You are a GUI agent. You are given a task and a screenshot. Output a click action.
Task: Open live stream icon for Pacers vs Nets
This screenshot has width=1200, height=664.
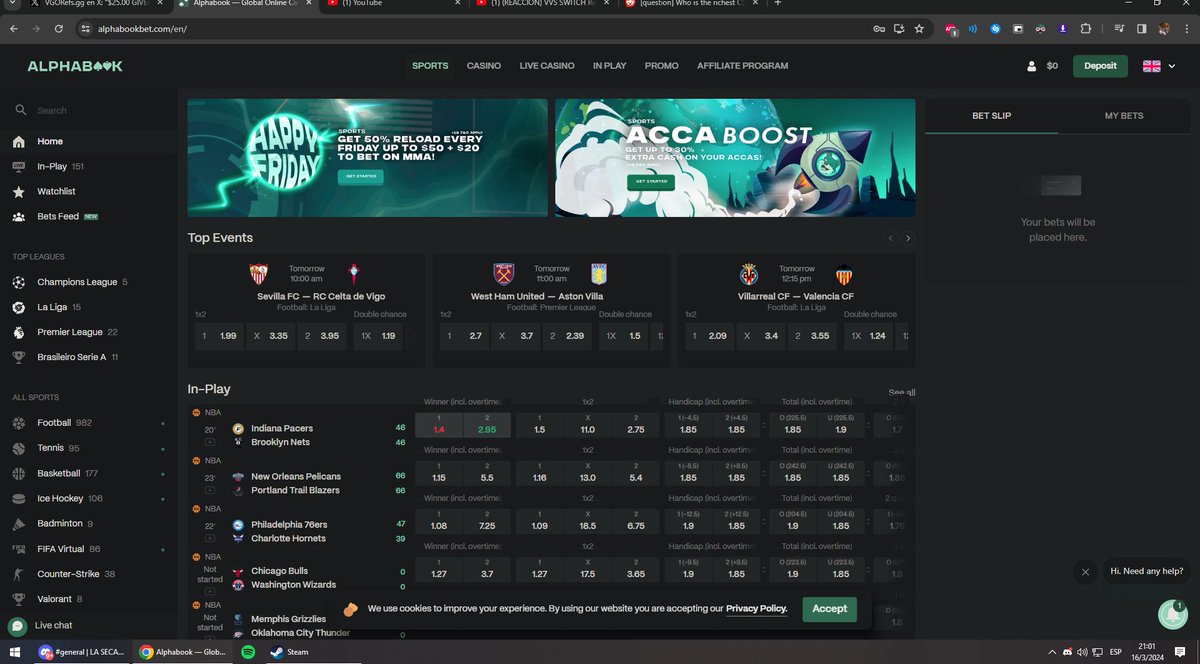click(210, 441)
